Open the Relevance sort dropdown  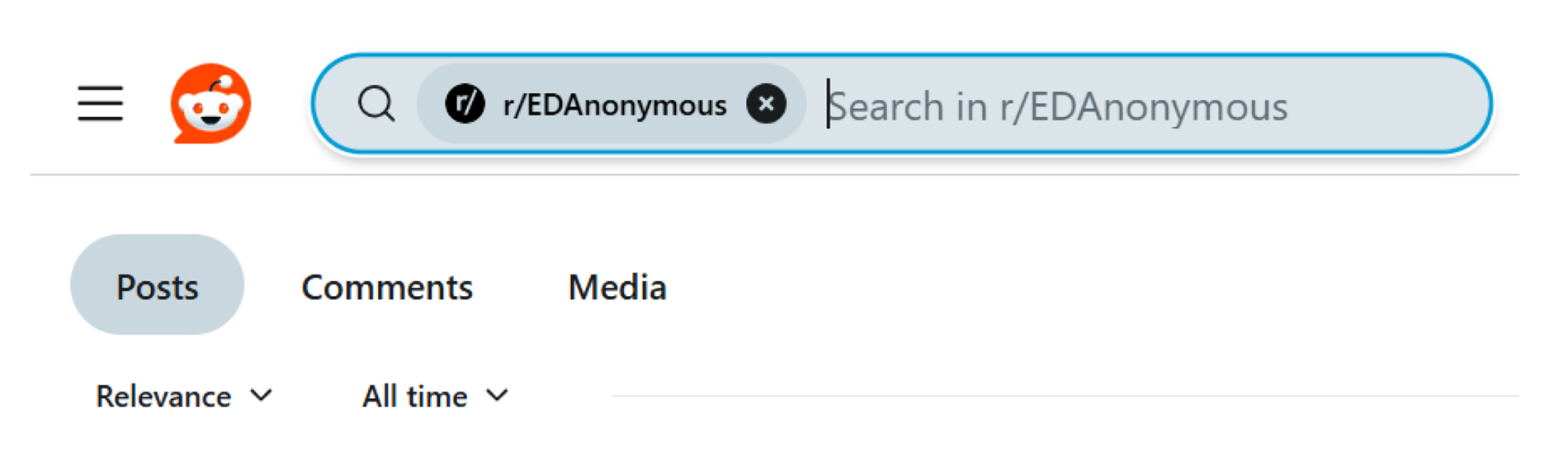(x=183, y=397)
